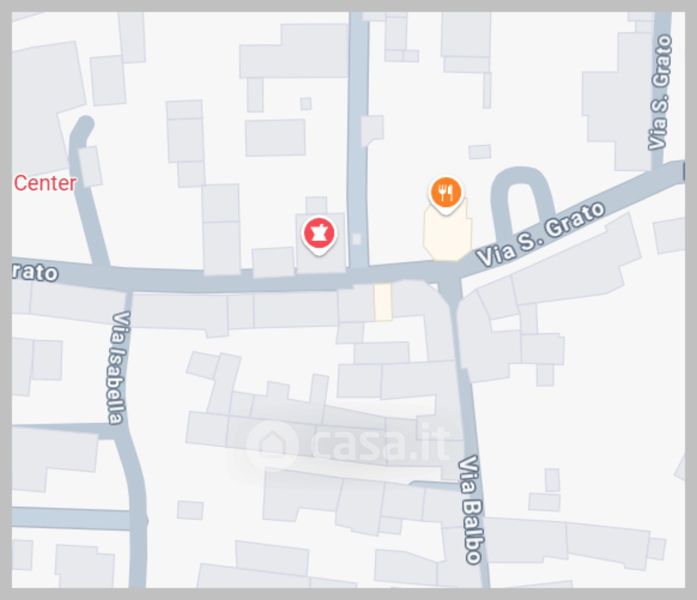Click the small beige building south of road
Screen dimensions: 697x600
[x=383, y=302]
